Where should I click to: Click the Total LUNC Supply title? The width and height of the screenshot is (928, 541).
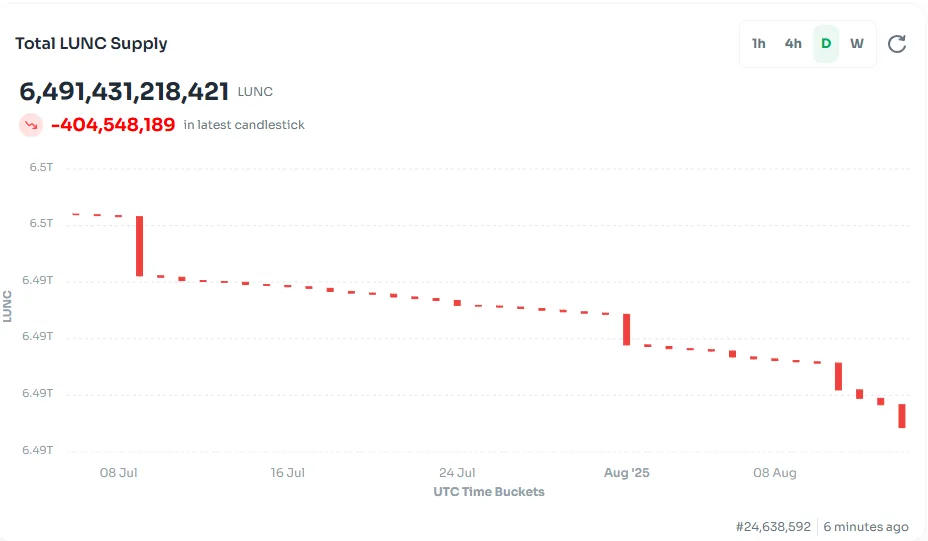tap(91, 44)
